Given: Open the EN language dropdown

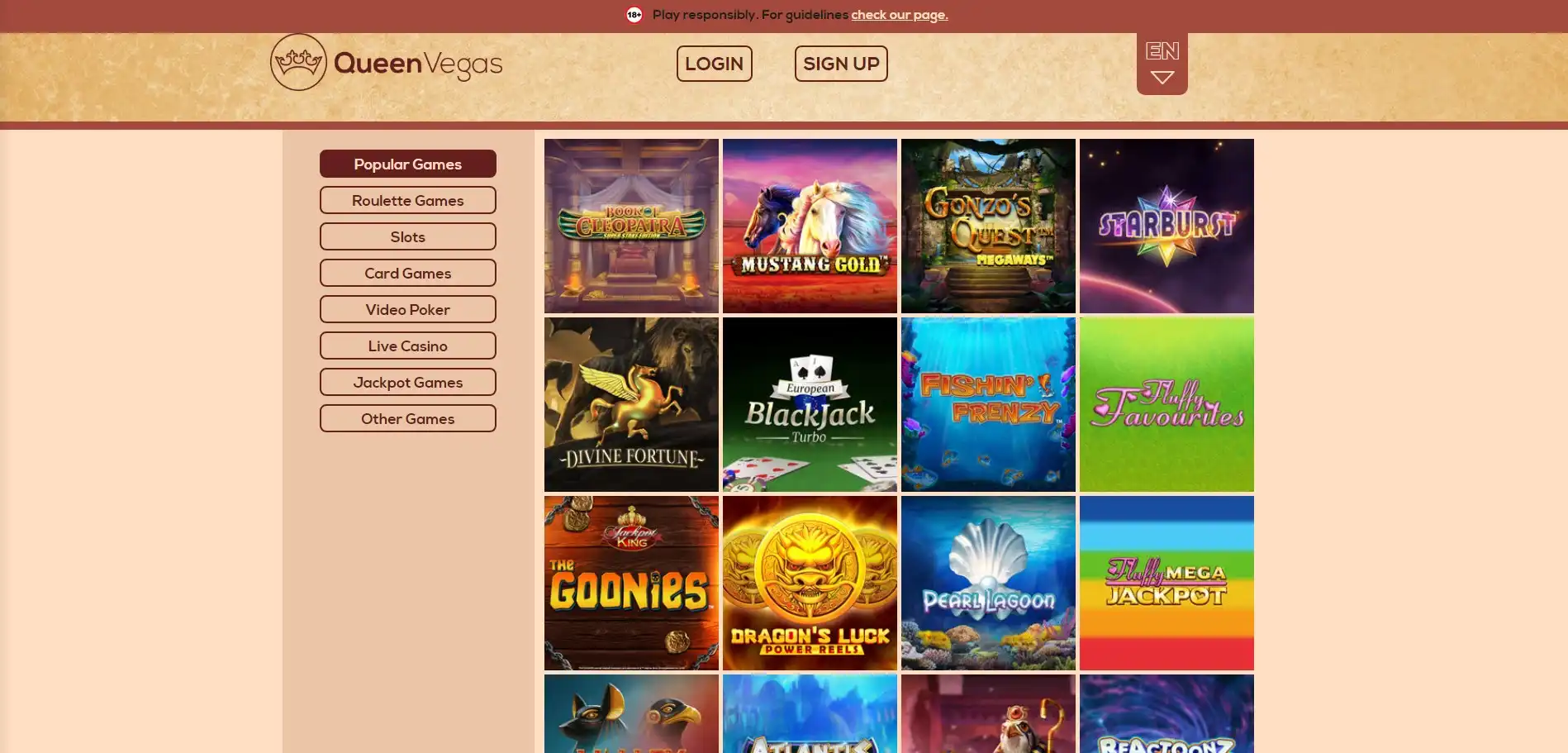Looking at the screenshot, I should (x=1162, y=50).
